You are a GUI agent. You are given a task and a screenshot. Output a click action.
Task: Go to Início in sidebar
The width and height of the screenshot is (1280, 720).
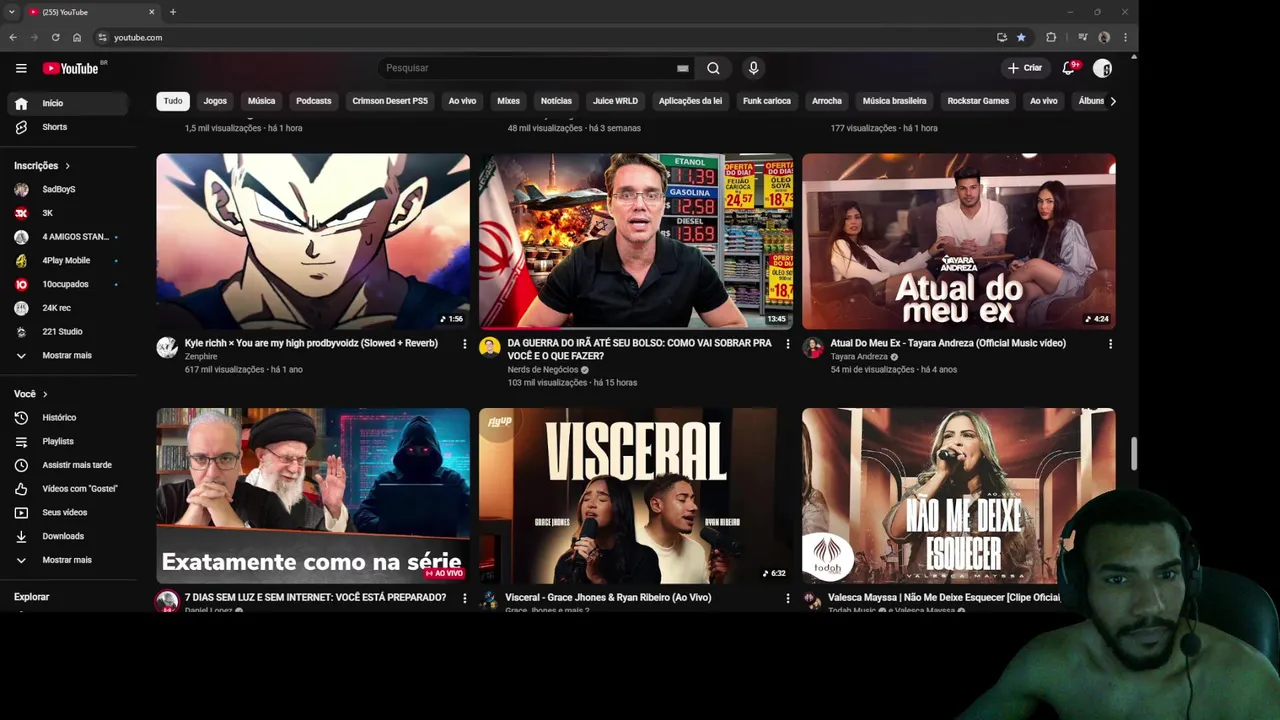pyautogui.click(x=66, y=103)
